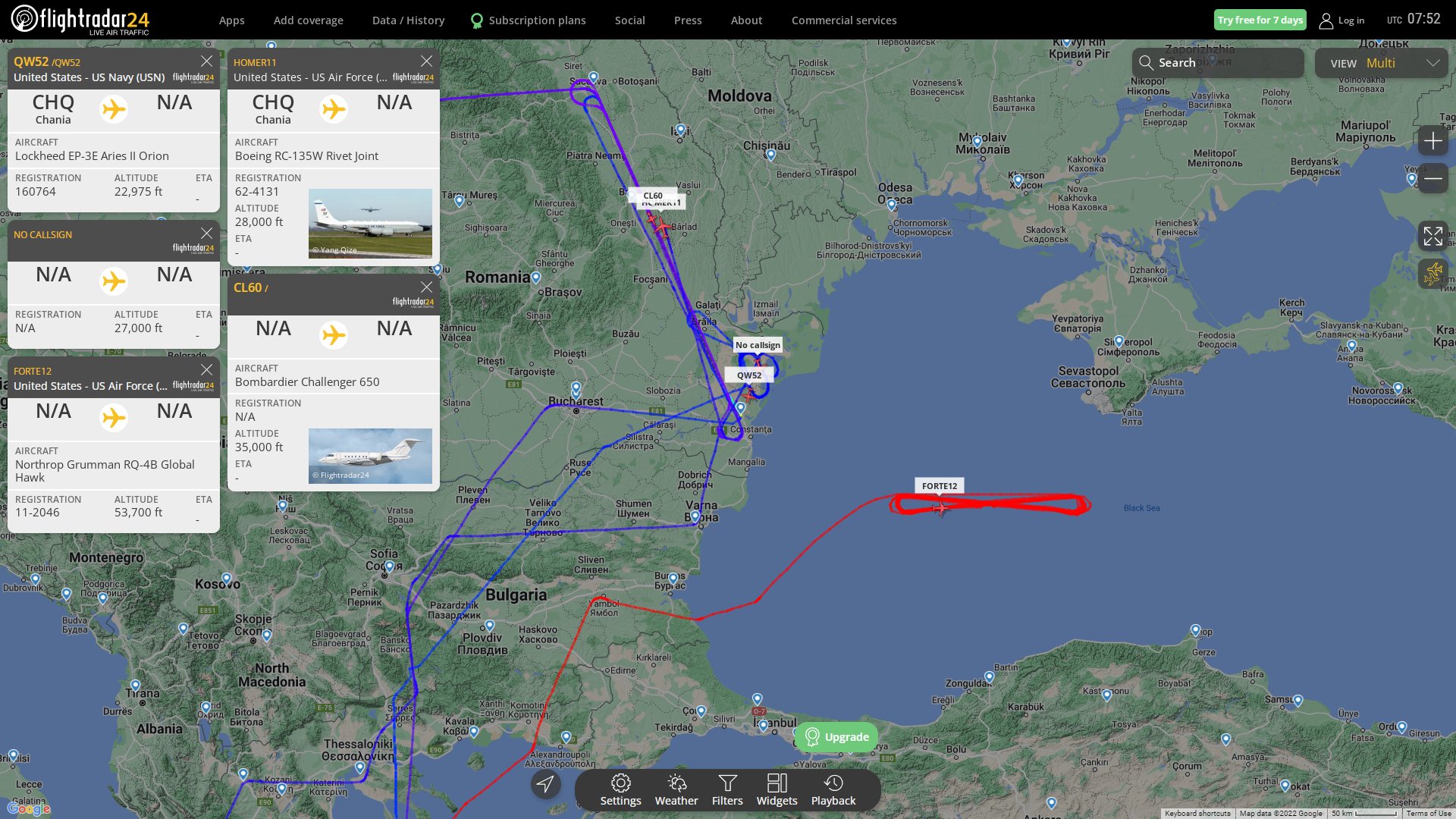Click the CL60 callsign header
The width and height of the screenshot is (1456, 819).
250,287
